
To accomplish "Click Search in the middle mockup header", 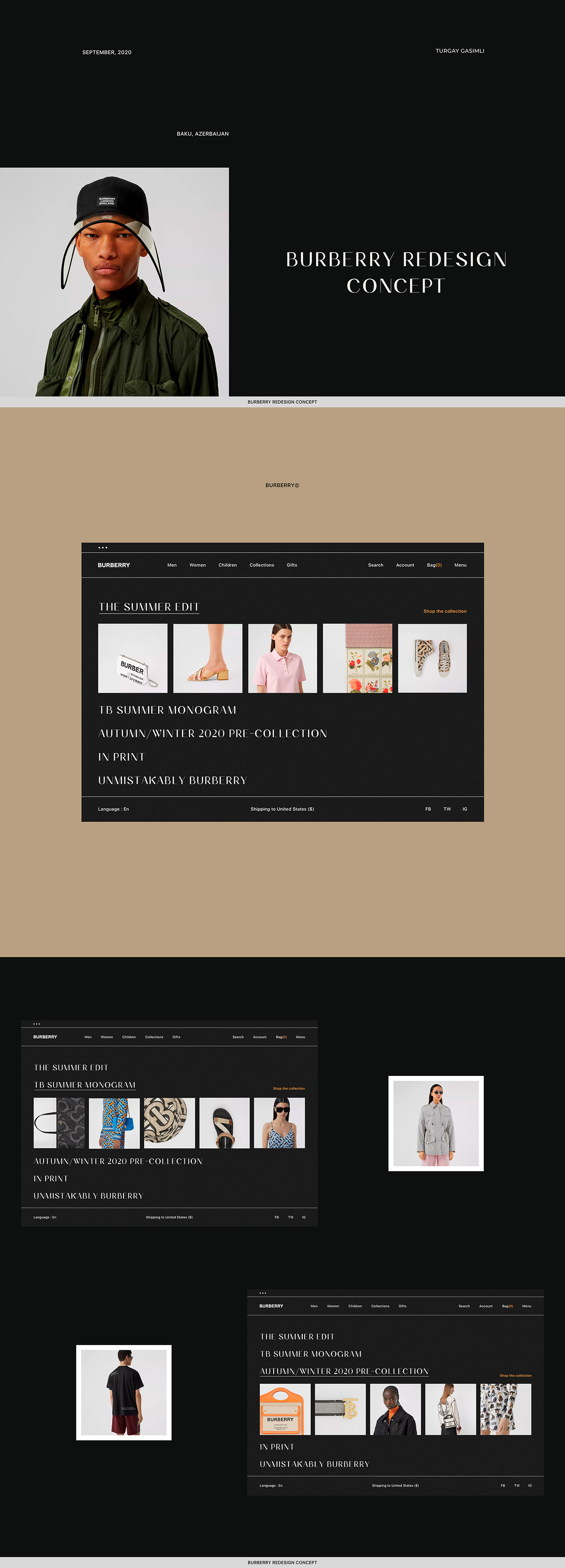I will 238,1037.
